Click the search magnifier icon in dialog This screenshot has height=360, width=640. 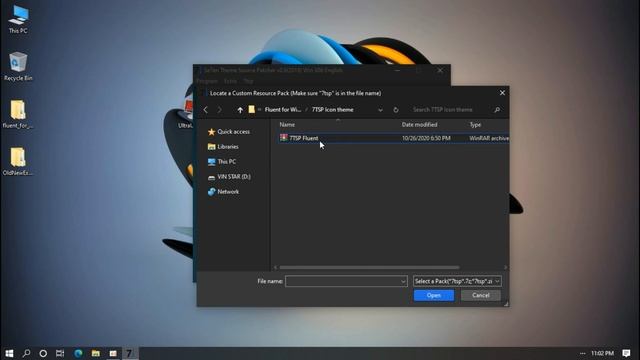coord(497,110)
